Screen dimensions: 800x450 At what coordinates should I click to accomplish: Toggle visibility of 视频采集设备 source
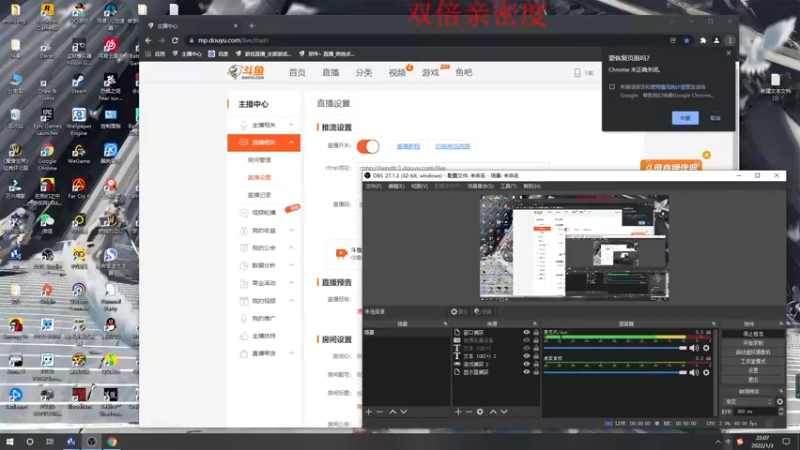pos(527,340)
